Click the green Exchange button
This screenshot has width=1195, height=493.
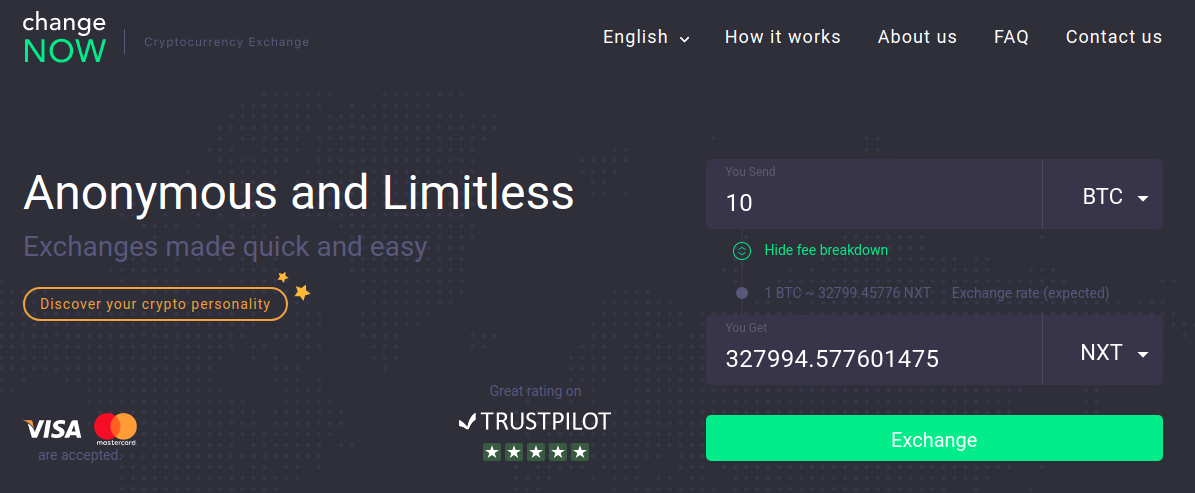[x=934, y=438]
